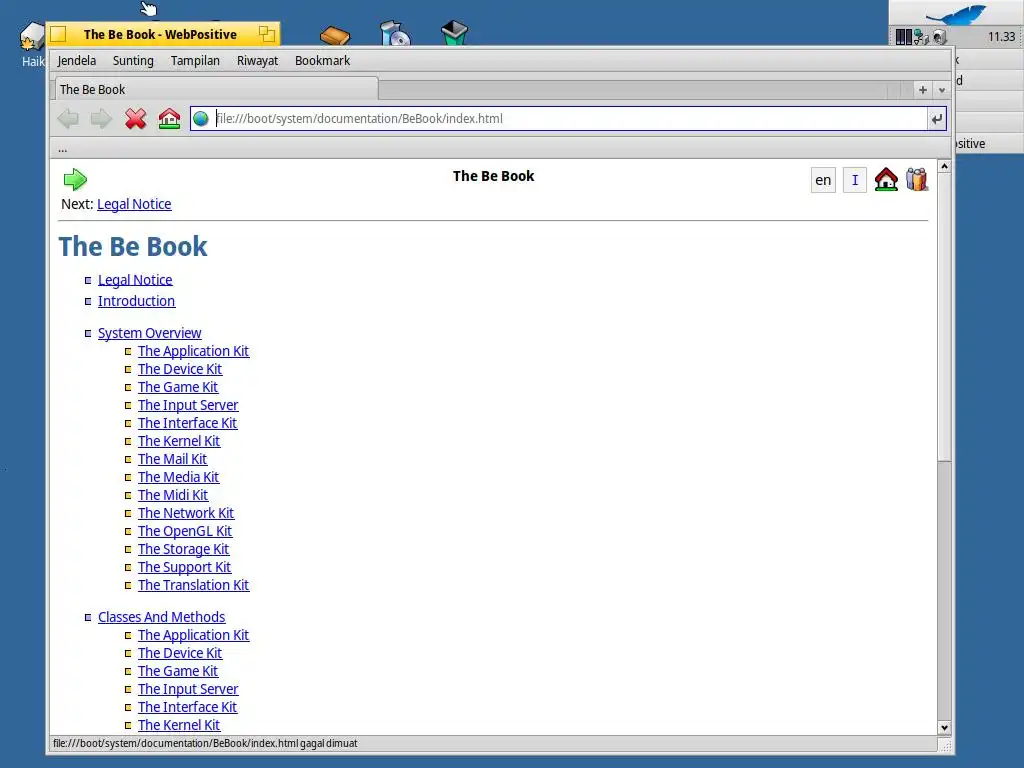The height and width of the screenshot is (768, 1024).
Task: Follow the Next: Legal Notice link
Action: [x=134, y=204]
